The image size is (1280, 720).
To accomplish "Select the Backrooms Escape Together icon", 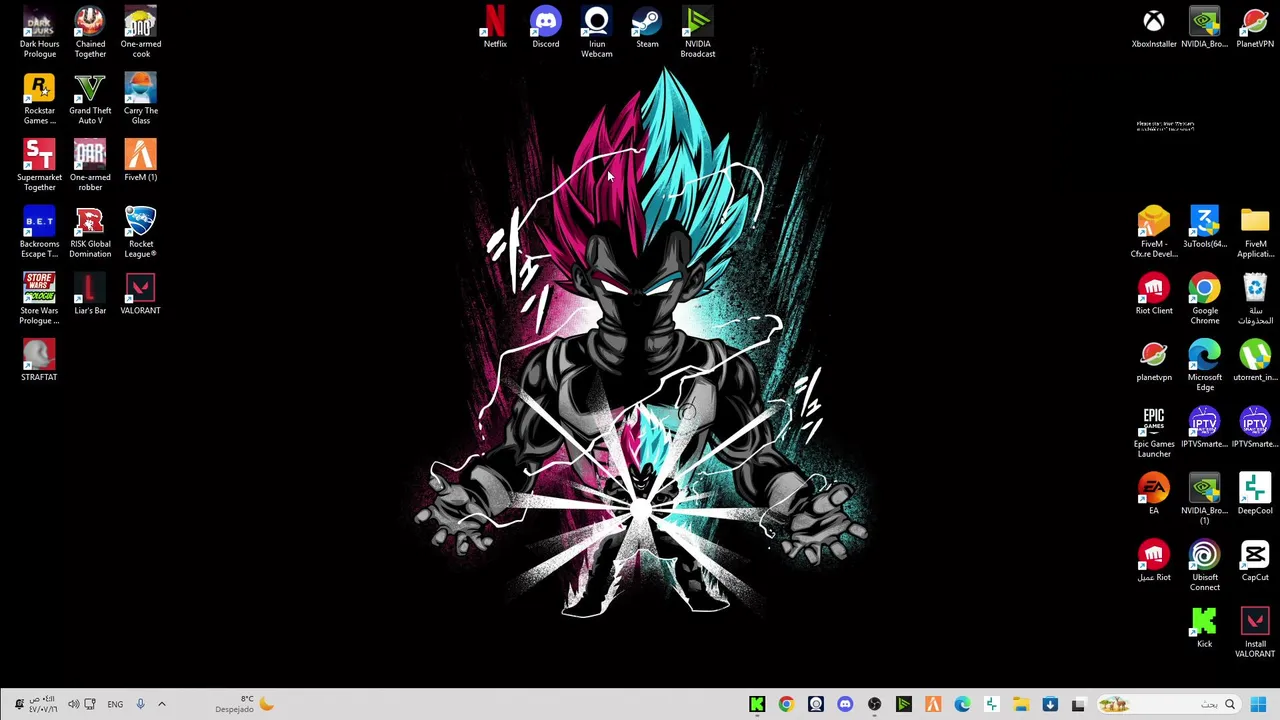I will (x=39, y=232).
